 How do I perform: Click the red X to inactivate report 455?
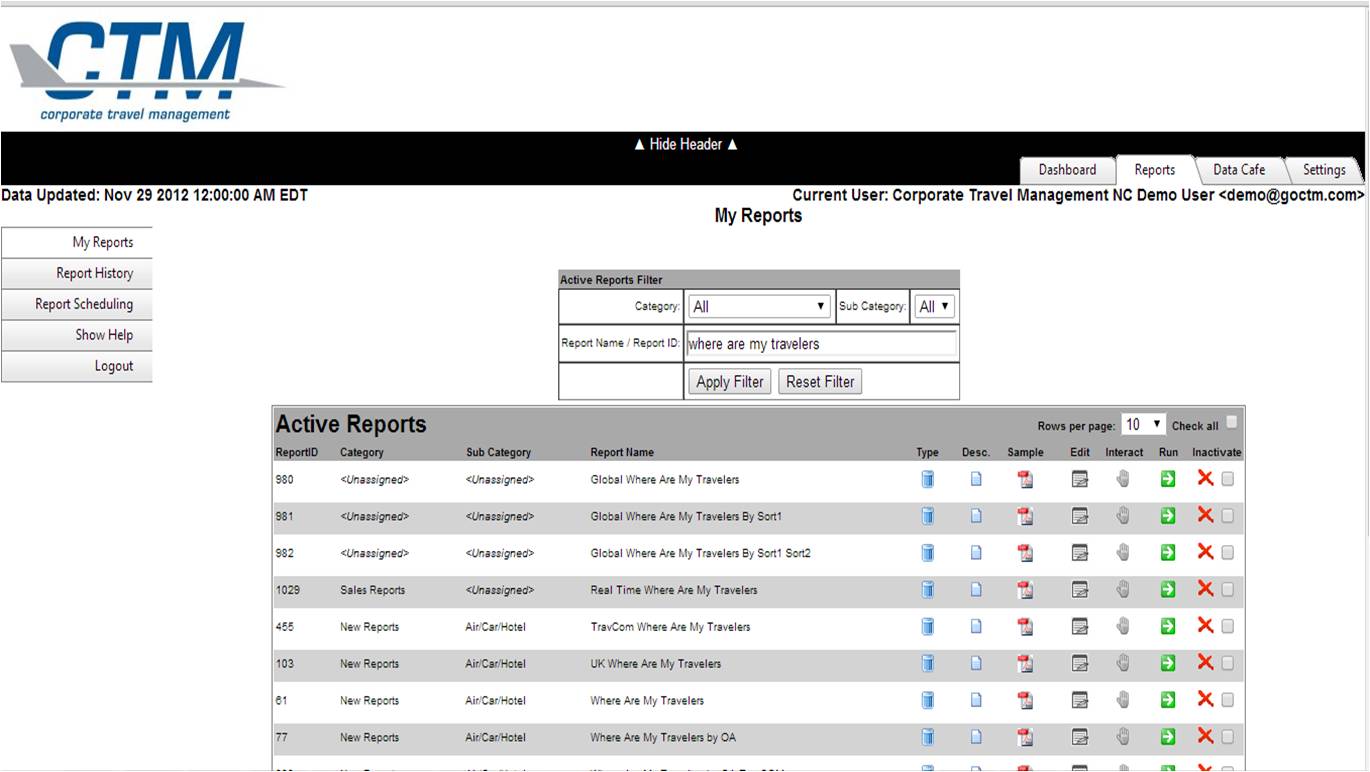pyautogui.click(x=1205, y=626)
